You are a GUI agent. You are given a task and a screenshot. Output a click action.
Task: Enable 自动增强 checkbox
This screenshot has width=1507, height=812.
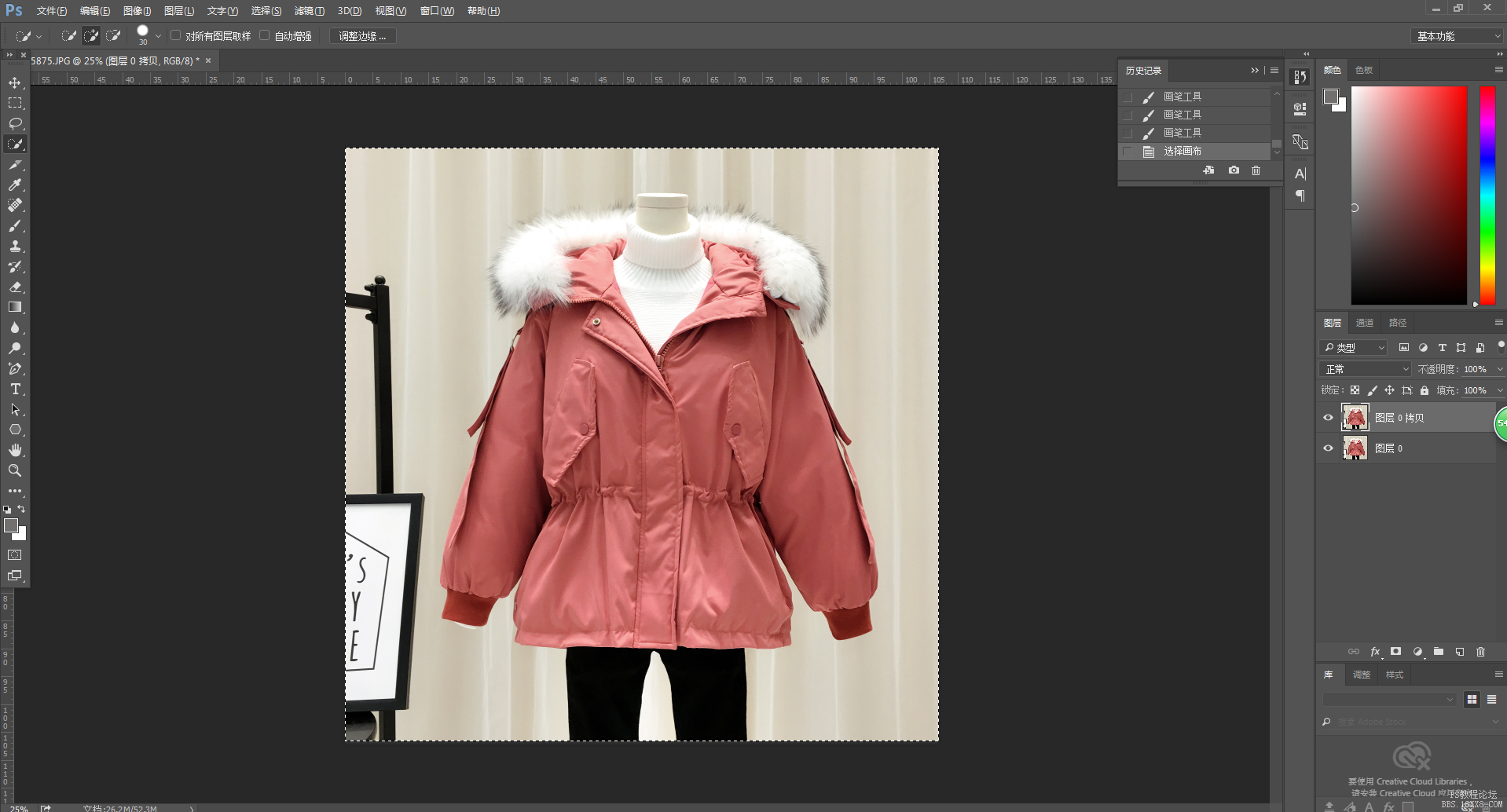(265, 35)
